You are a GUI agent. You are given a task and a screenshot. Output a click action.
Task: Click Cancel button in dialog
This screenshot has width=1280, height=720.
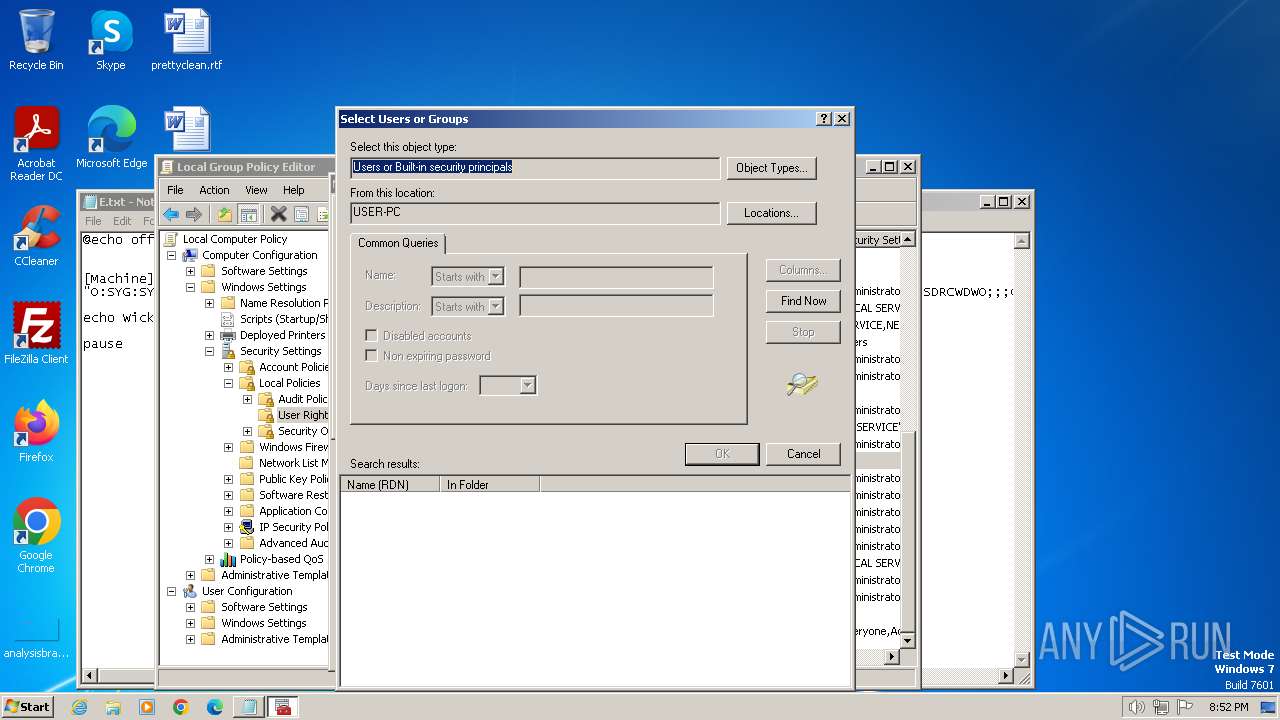click(x=803, y=454)
